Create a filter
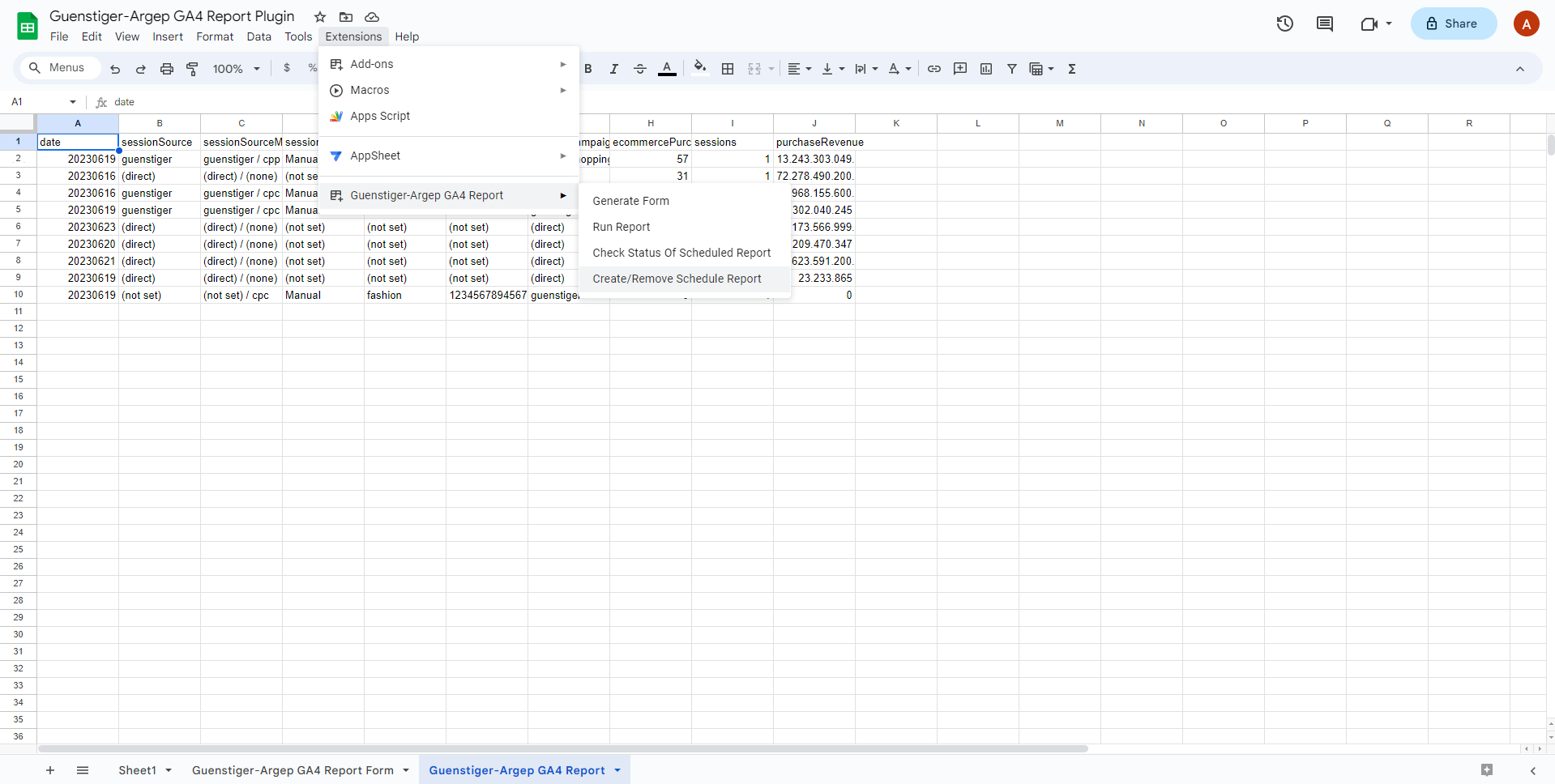This screenshot has height=784, width=1555. (x=1012, y=69)
